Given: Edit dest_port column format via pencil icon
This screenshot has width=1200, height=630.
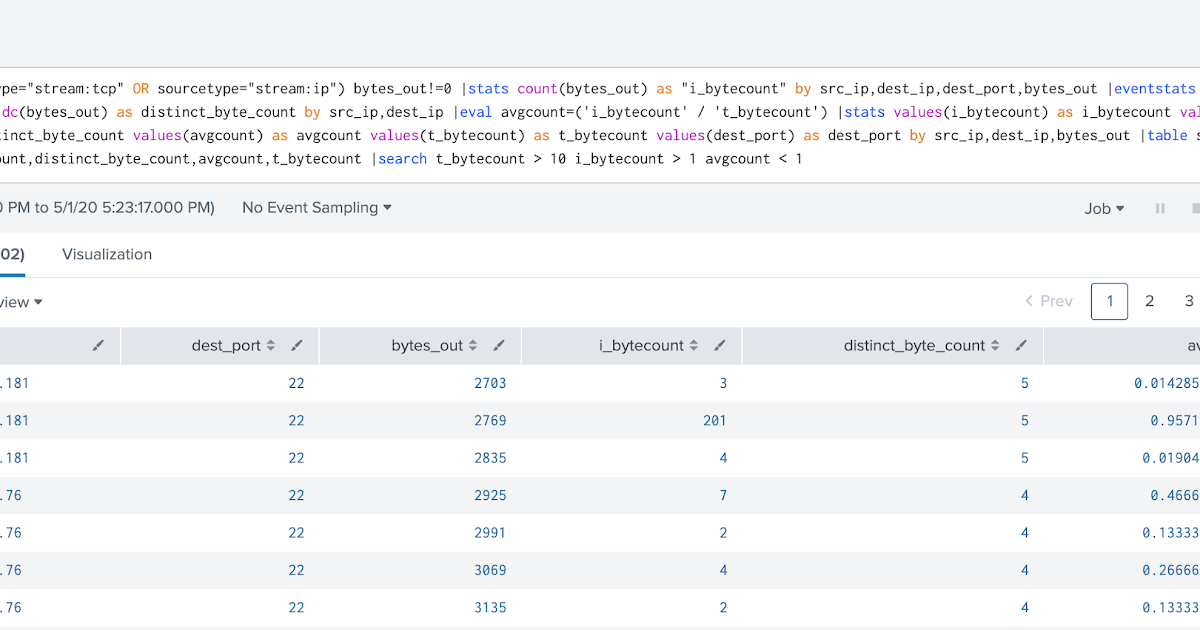Looking at the screenshot, I should pyautogui.click(x=296, y=345).
